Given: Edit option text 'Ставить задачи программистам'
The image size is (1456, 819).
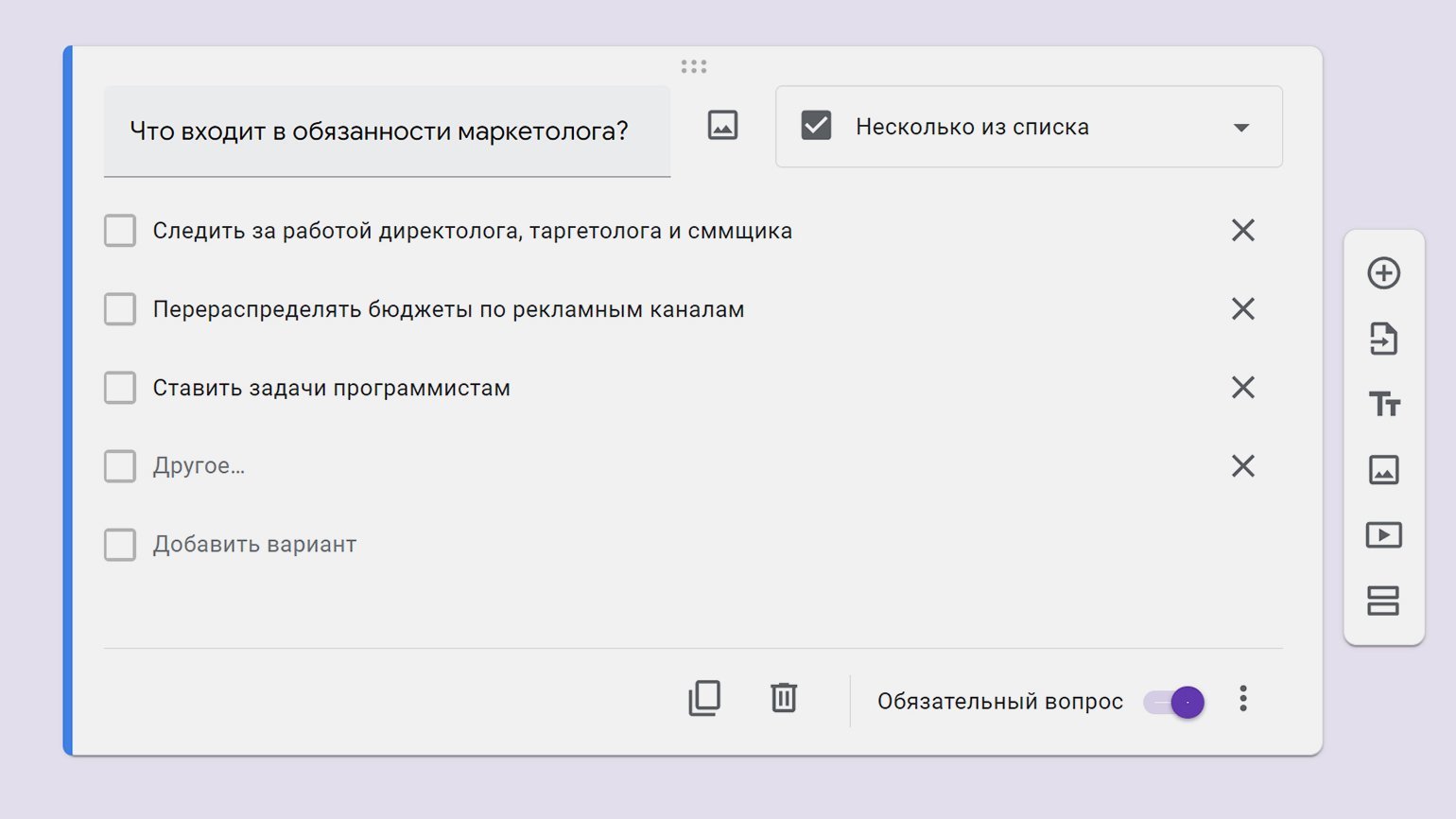Looking at the screenshot, I should [x=332, y=388].
